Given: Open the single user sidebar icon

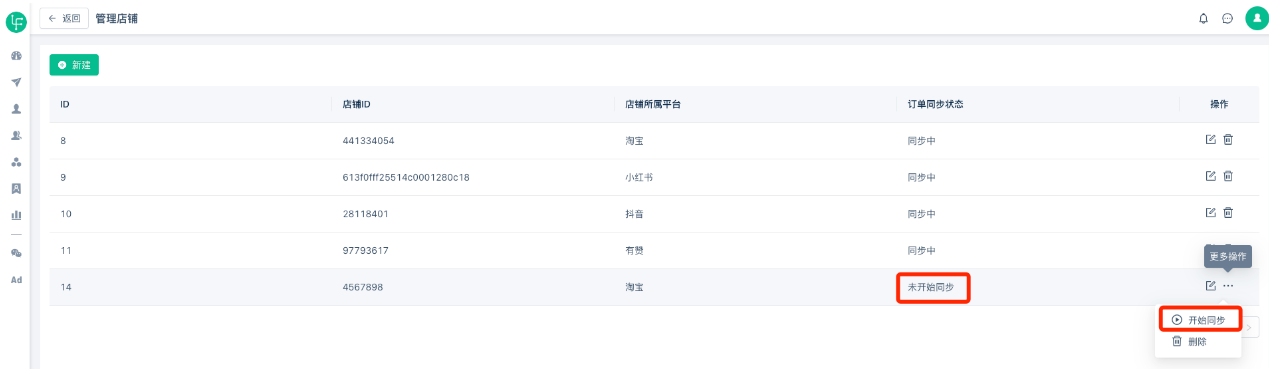Looking at the screenshot, I should pyautogui.click(x=16, y=109).
